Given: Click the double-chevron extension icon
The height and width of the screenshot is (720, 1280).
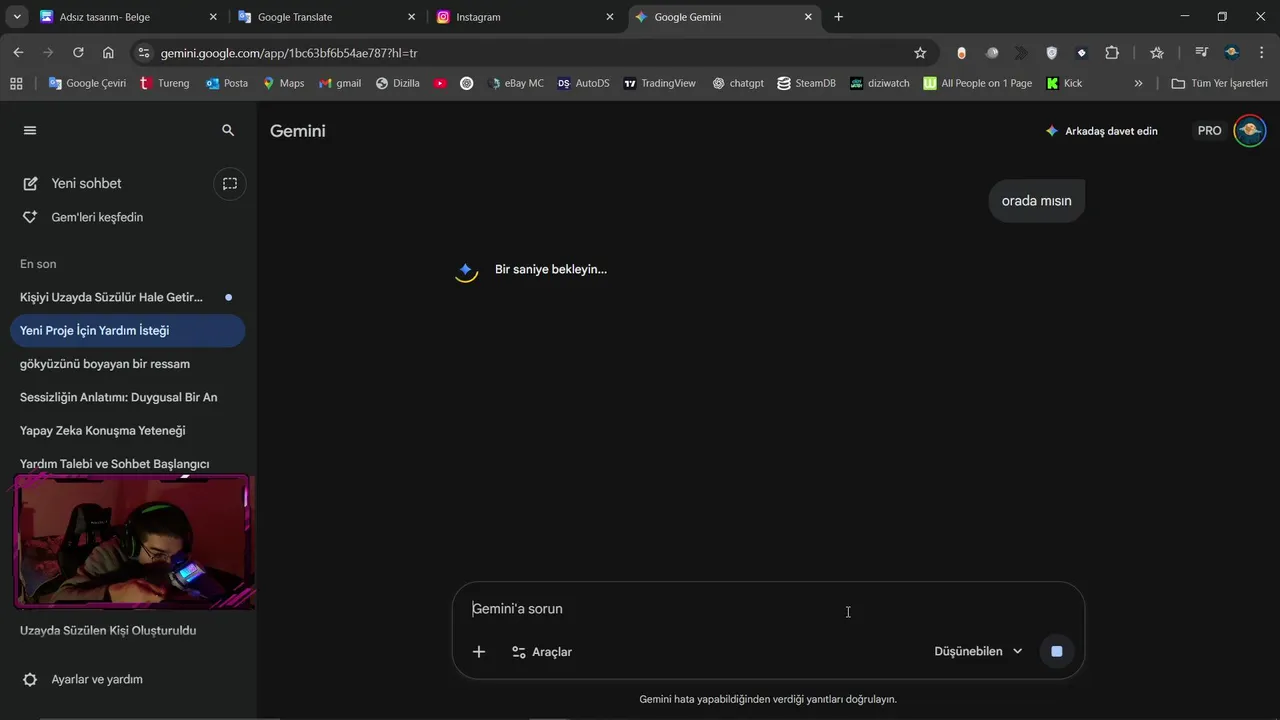Looking at the screenshot, I should [1021, 53].
